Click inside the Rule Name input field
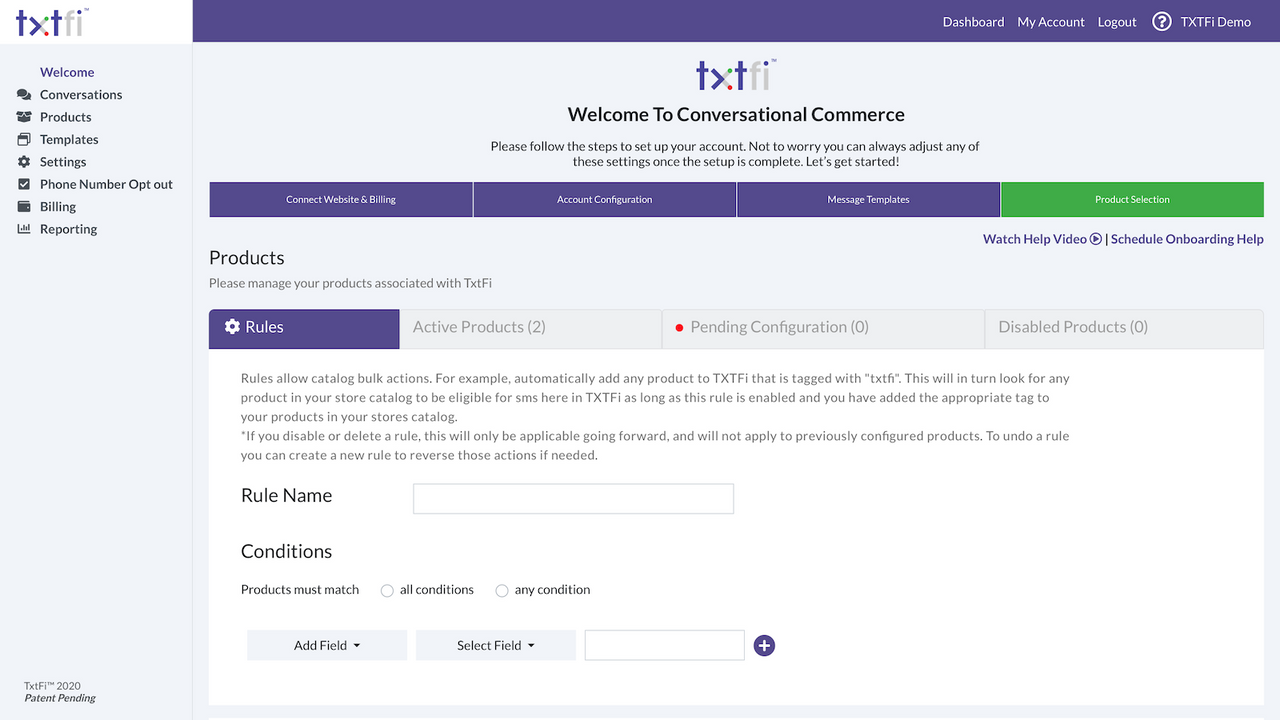The image size is (1280, 720). 573,498
